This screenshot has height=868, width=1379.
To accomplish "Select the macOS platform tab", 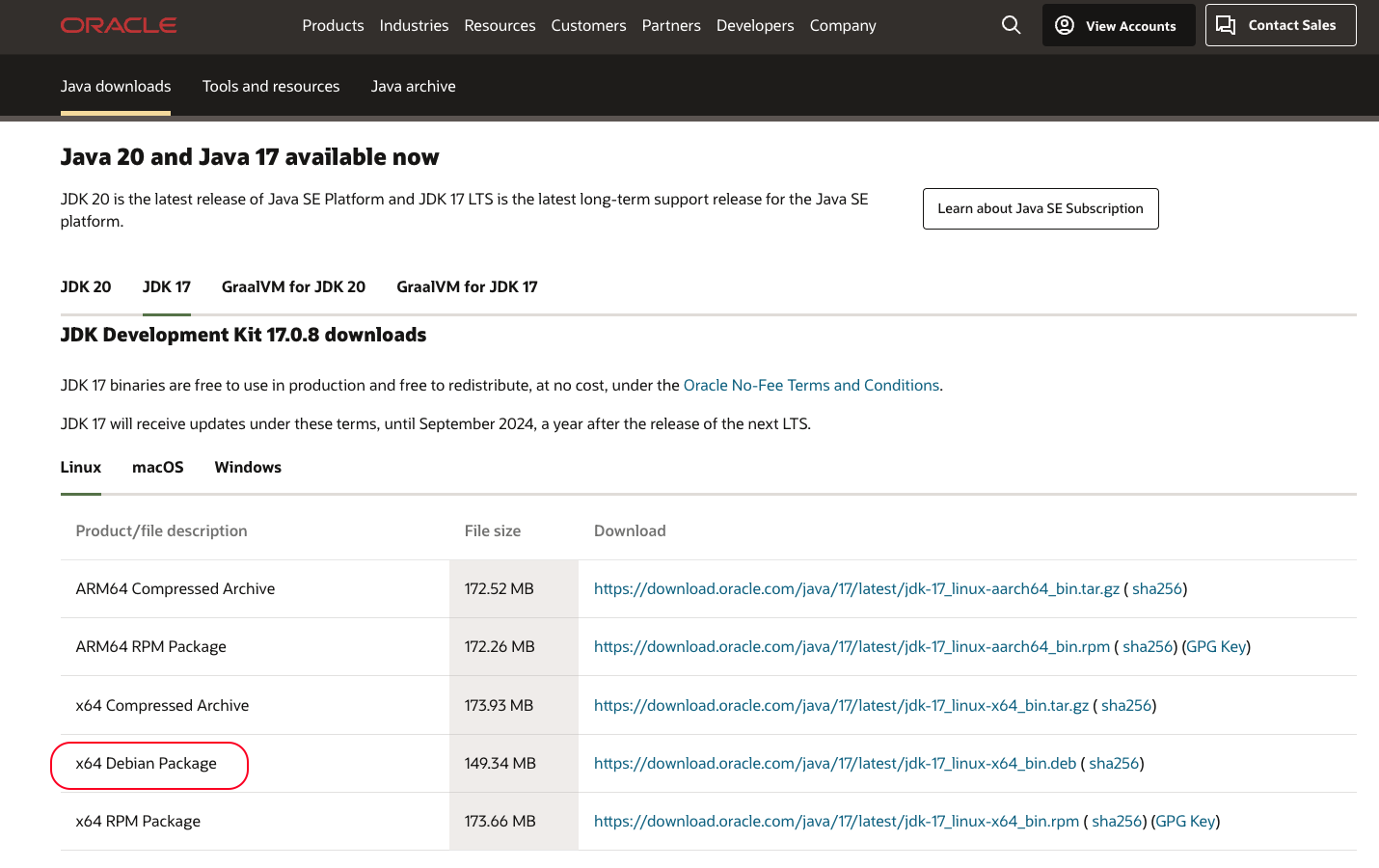I will click(158, 467).
